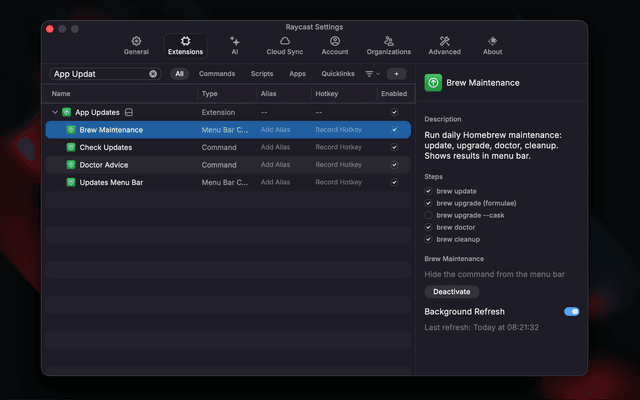Filter the list by Quicklinks
Viewport: 640px width, 400px height.
[x=338, y=74]
